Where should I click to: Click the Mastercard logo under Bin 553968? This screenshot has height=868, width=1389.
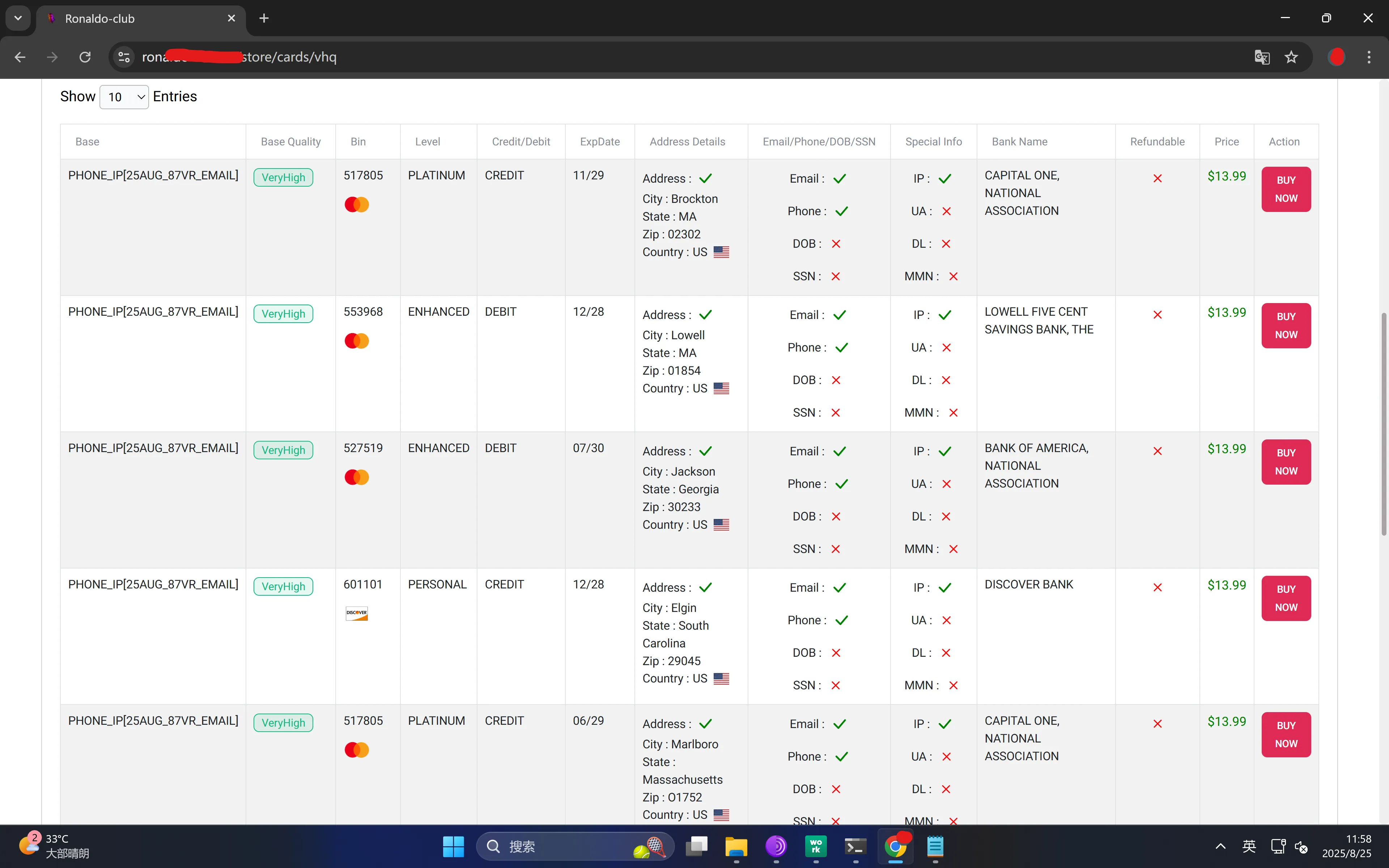356,341
